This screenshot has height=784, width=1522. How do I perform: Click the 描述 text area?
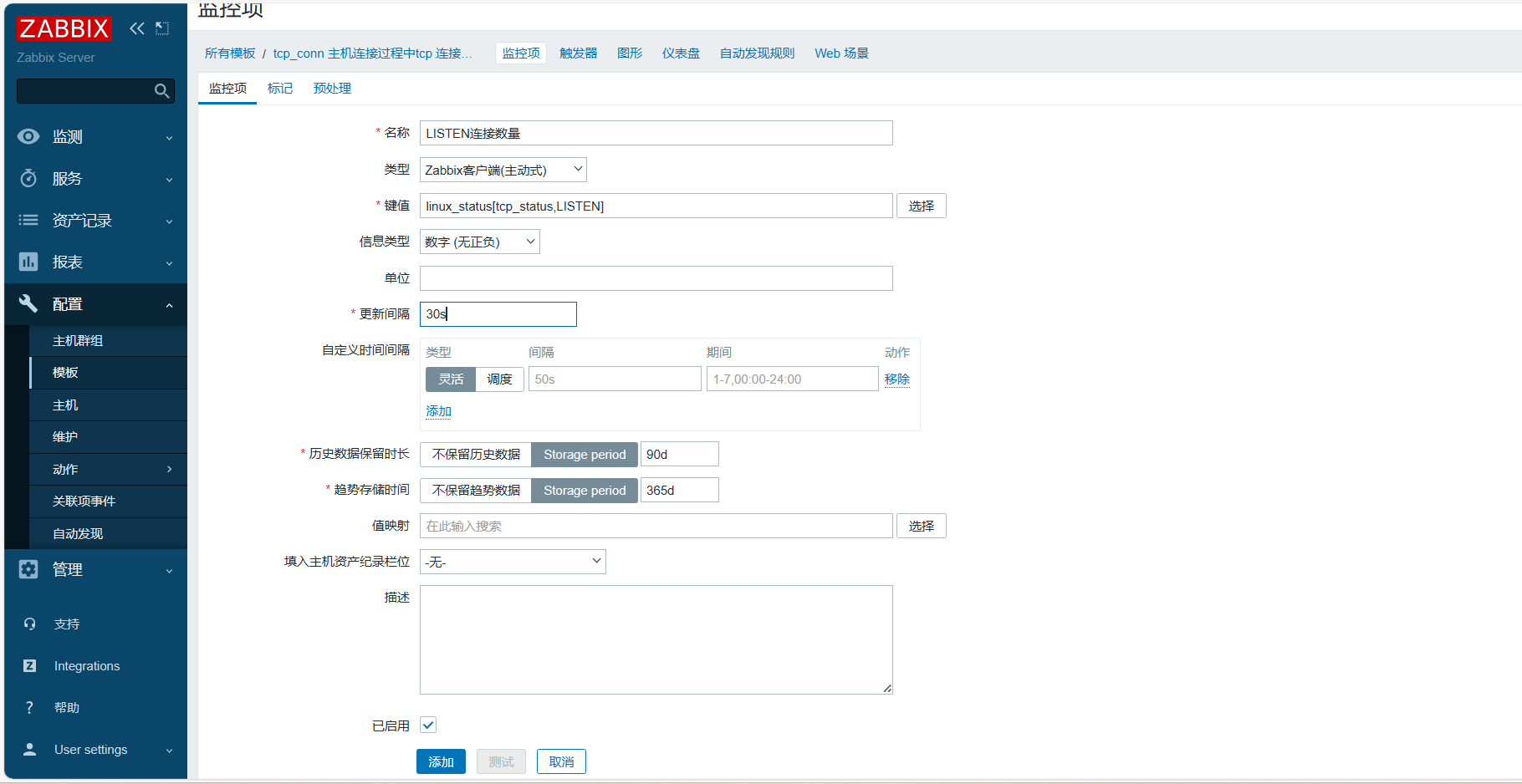(x=656, y=639)
